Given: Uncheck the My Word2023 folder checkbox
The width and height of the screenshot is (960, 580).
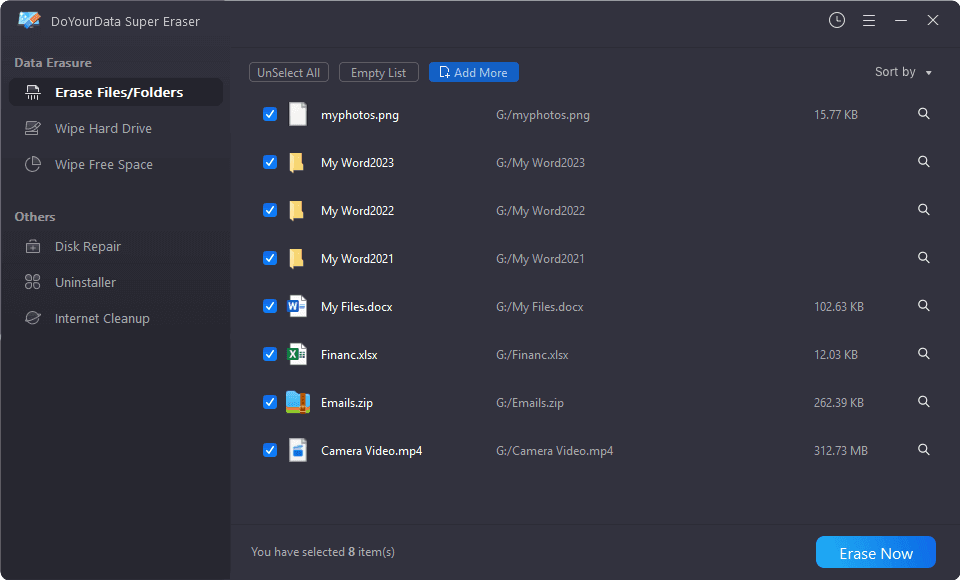Looking at the screenshot, I should pyautogui.click(x=270, y=162).
